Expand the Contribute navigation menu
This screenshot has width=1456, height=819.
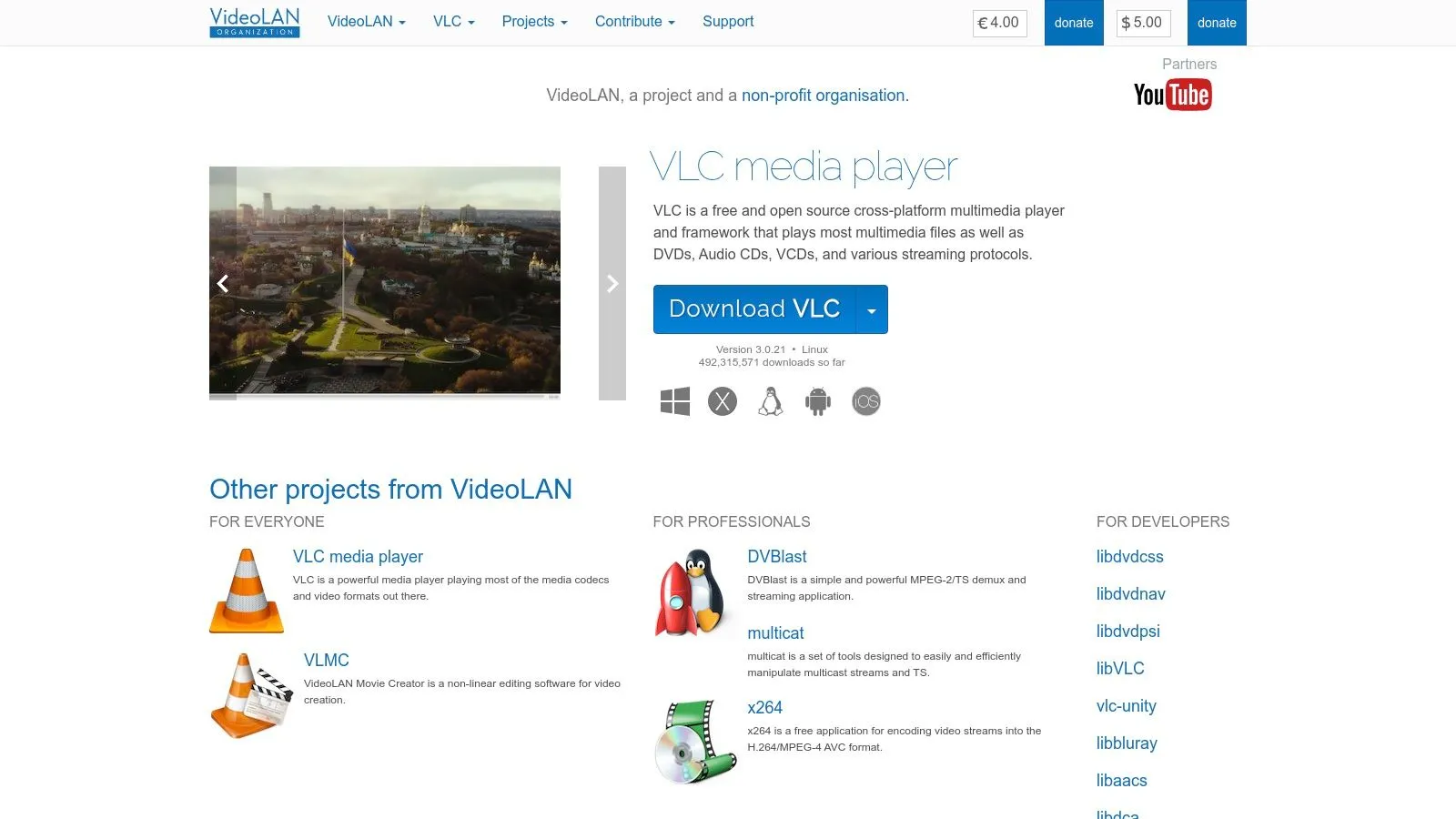[x=634, y=21]
